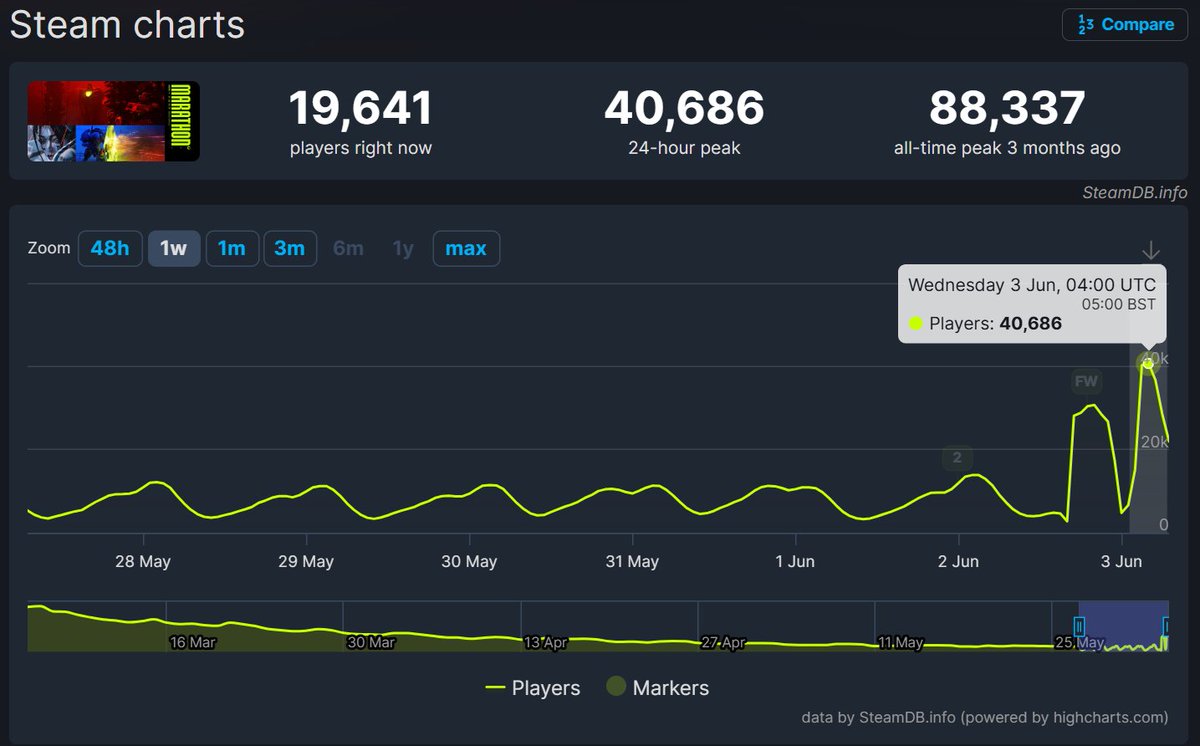
Task: Click the 20k y-axis label
Action: (1156, 442)
